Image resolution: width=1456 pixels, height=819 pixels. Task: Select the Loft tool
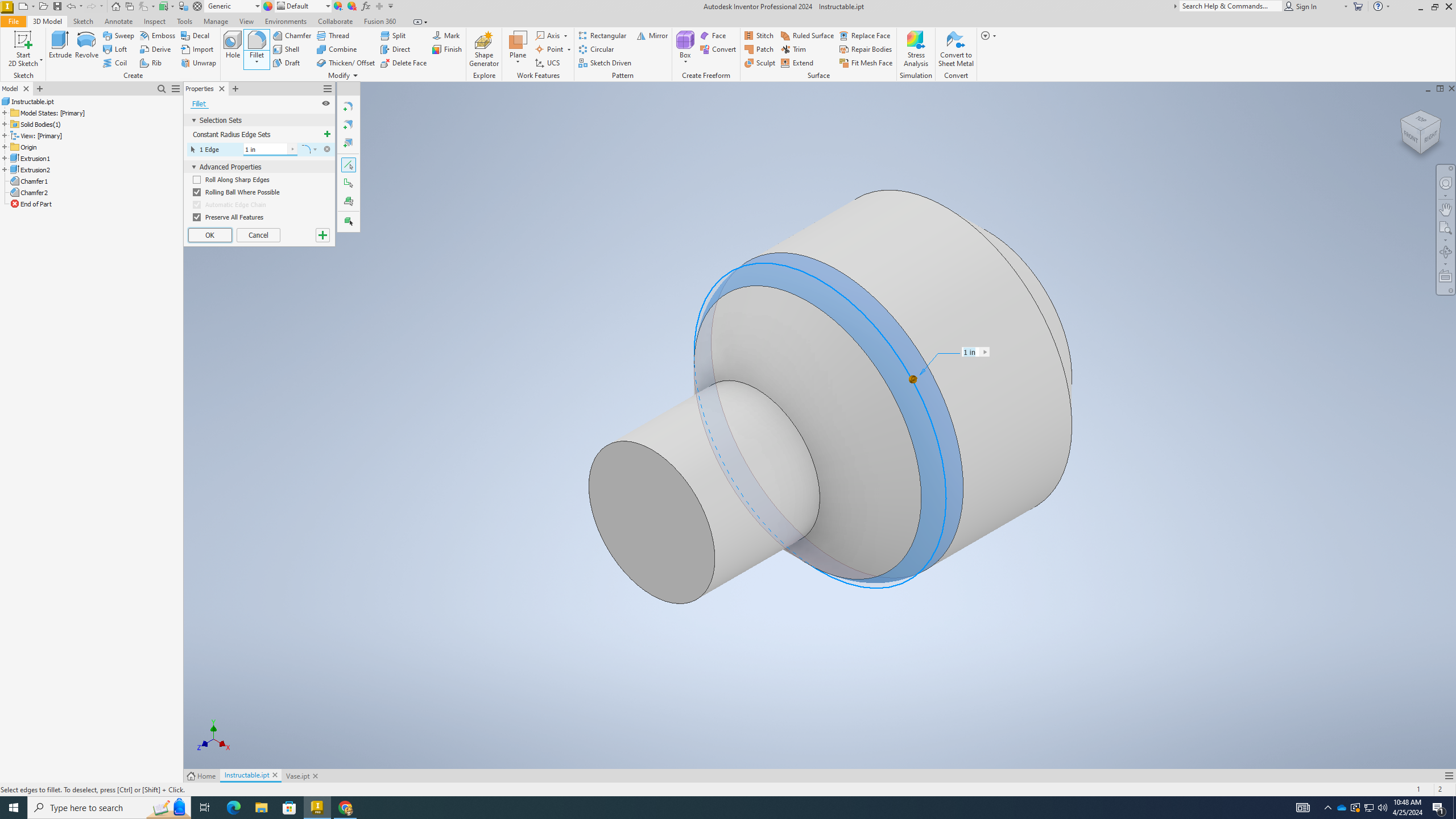(x=115, y=49)
